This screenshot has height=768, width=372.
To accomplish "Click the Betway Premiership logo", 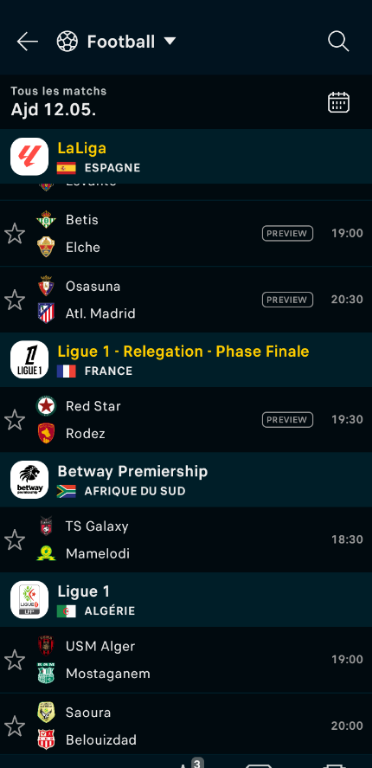I will [x=29, y=480].
